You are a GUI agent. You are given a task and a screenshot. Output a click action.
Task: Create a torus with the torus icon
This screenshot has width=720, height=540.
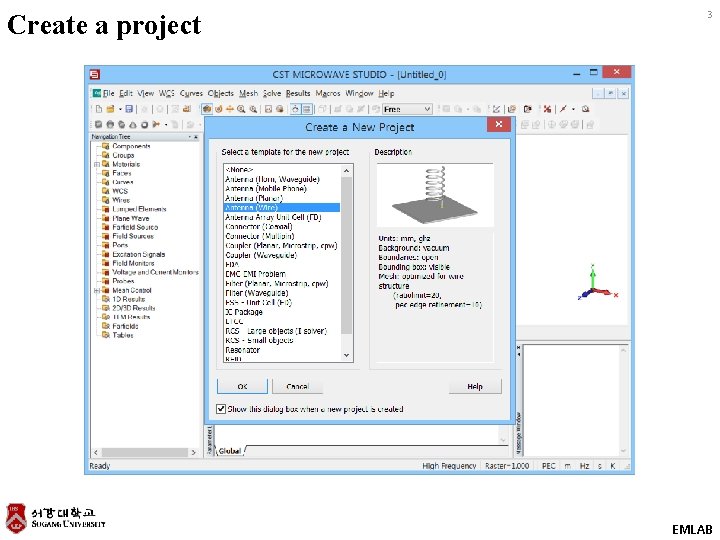145,124
